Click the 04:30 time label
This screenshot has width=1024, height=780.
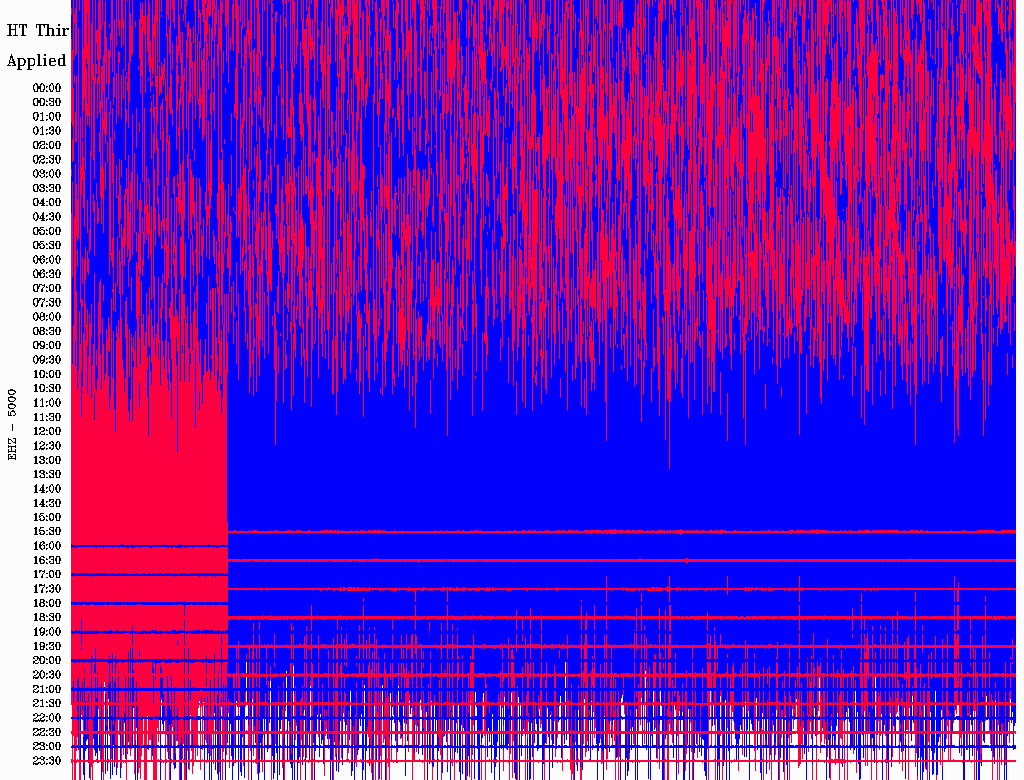47,217
